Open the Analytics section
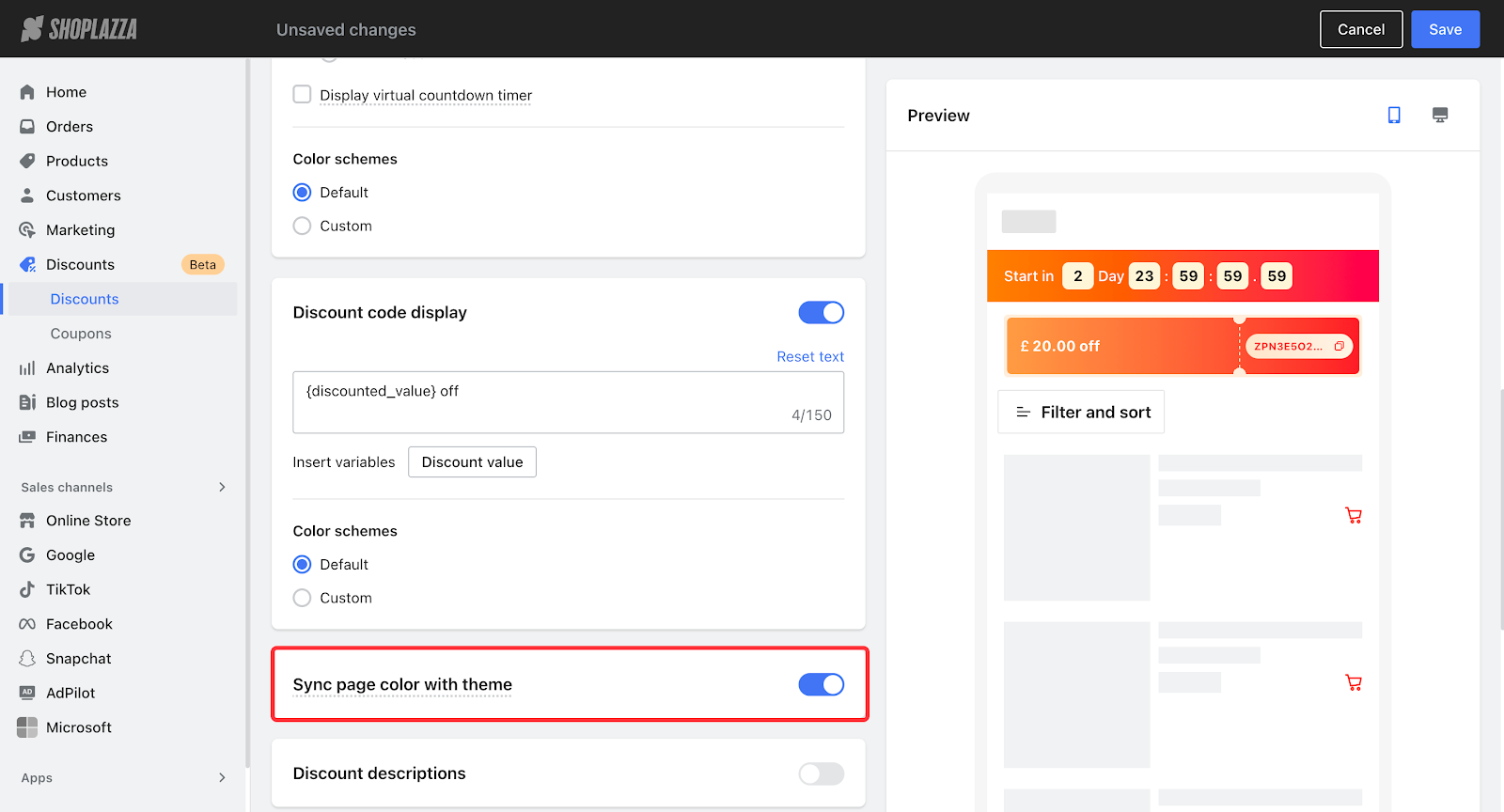 click(77, 368)
